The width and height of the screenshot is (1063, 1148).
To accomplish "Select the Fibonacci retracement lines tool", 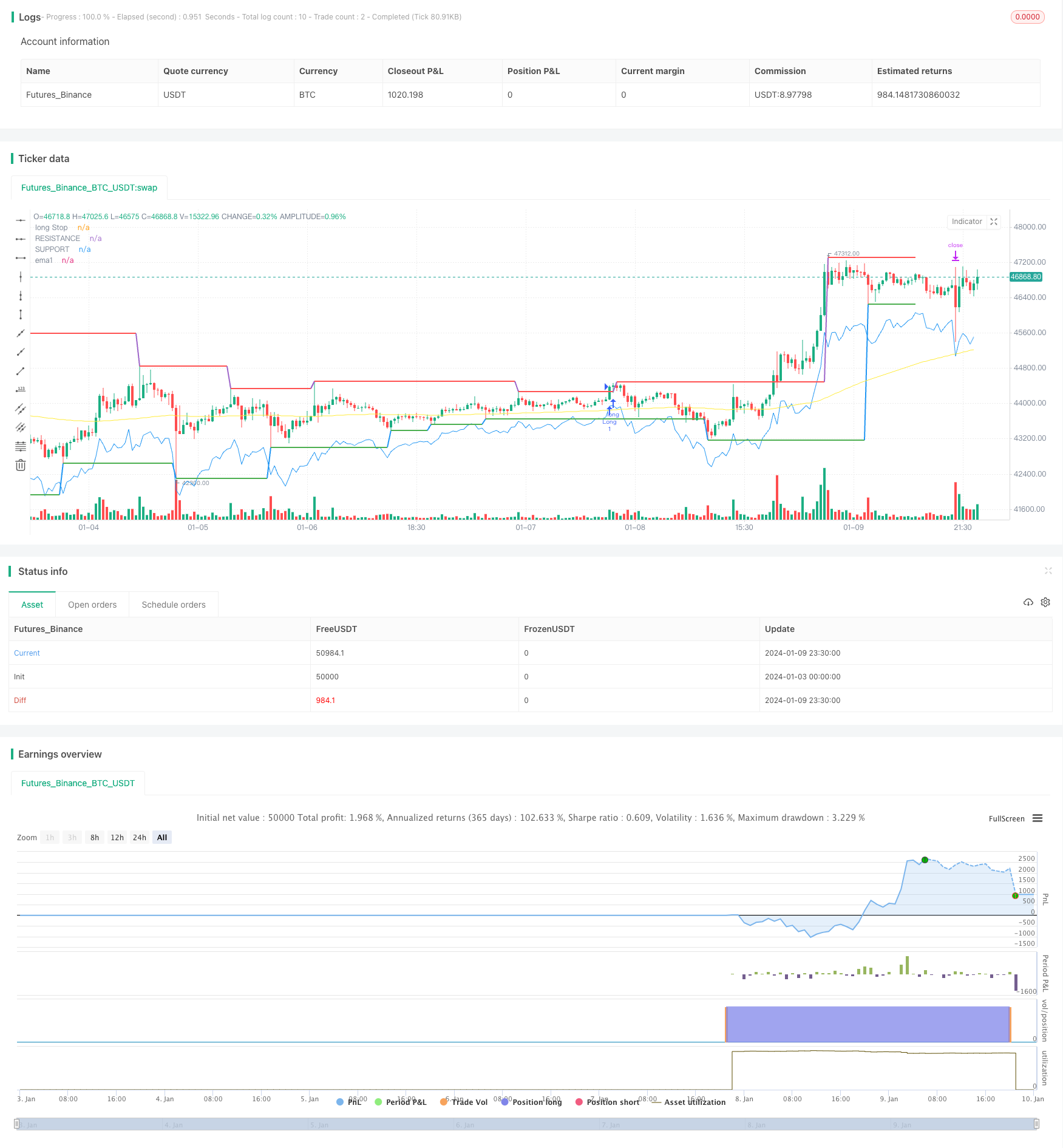I will [21, 446].
